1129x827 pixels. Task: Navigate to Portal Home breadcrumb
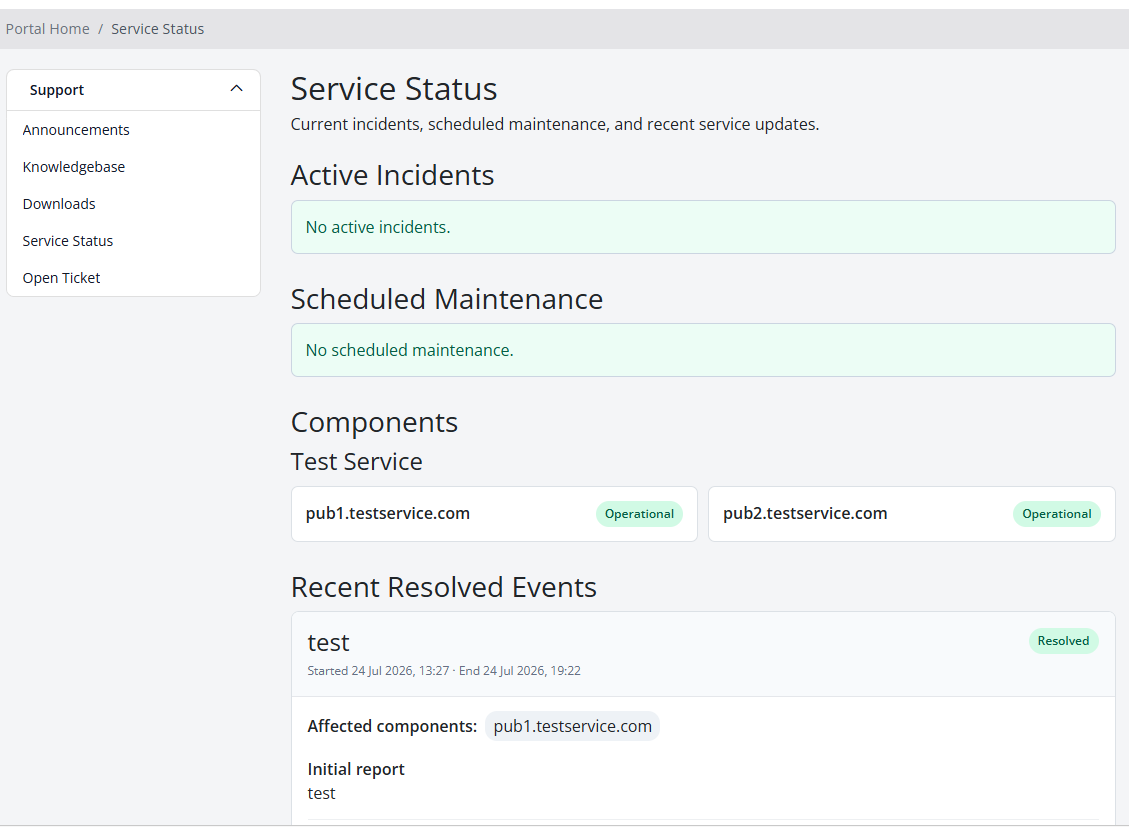pyautogui.click(x=48, y=30)
